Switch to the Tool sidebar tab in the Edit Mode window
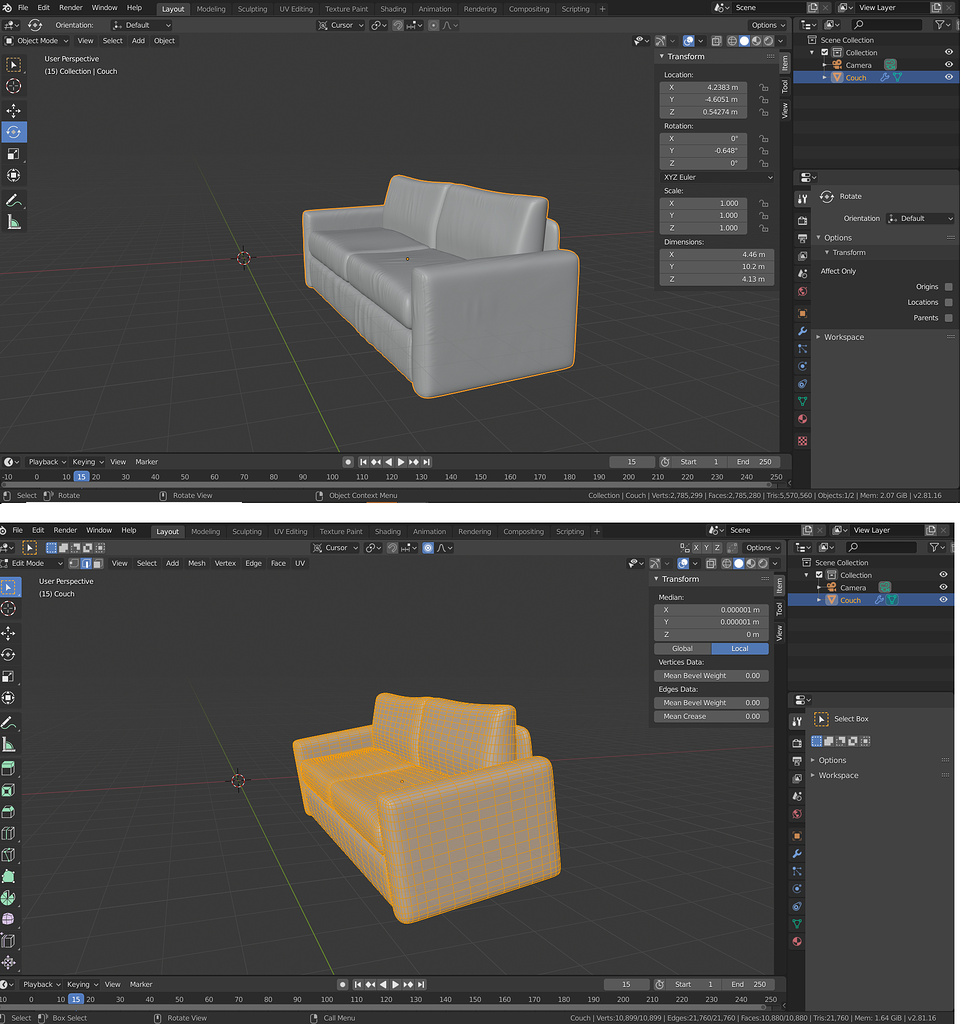961x1024 pixels. (x=779, y=609)
